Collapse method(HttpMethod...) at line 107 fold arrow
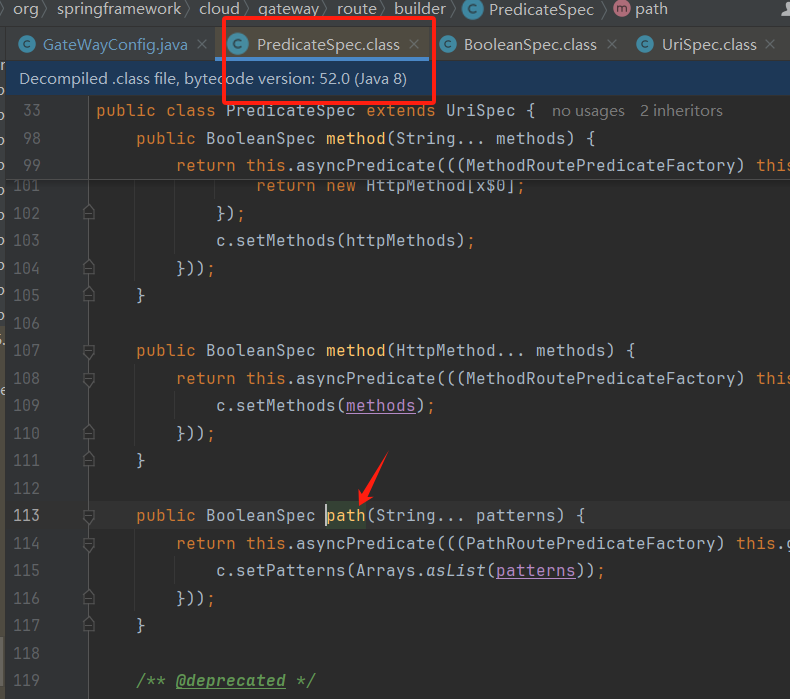The image size is (790, 699). pos(89,351)
